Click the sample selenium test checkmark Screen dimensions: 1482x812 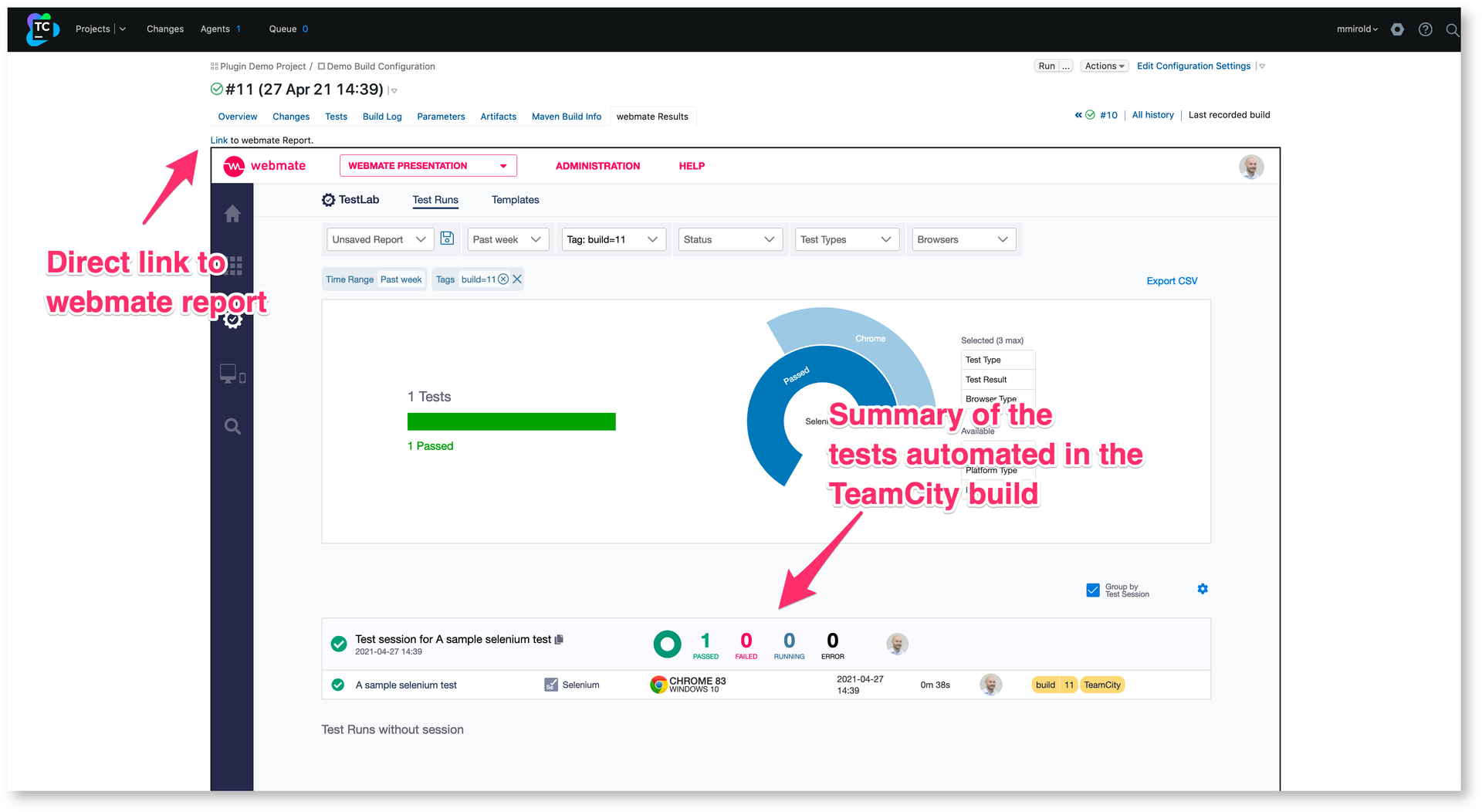point(338,685)
